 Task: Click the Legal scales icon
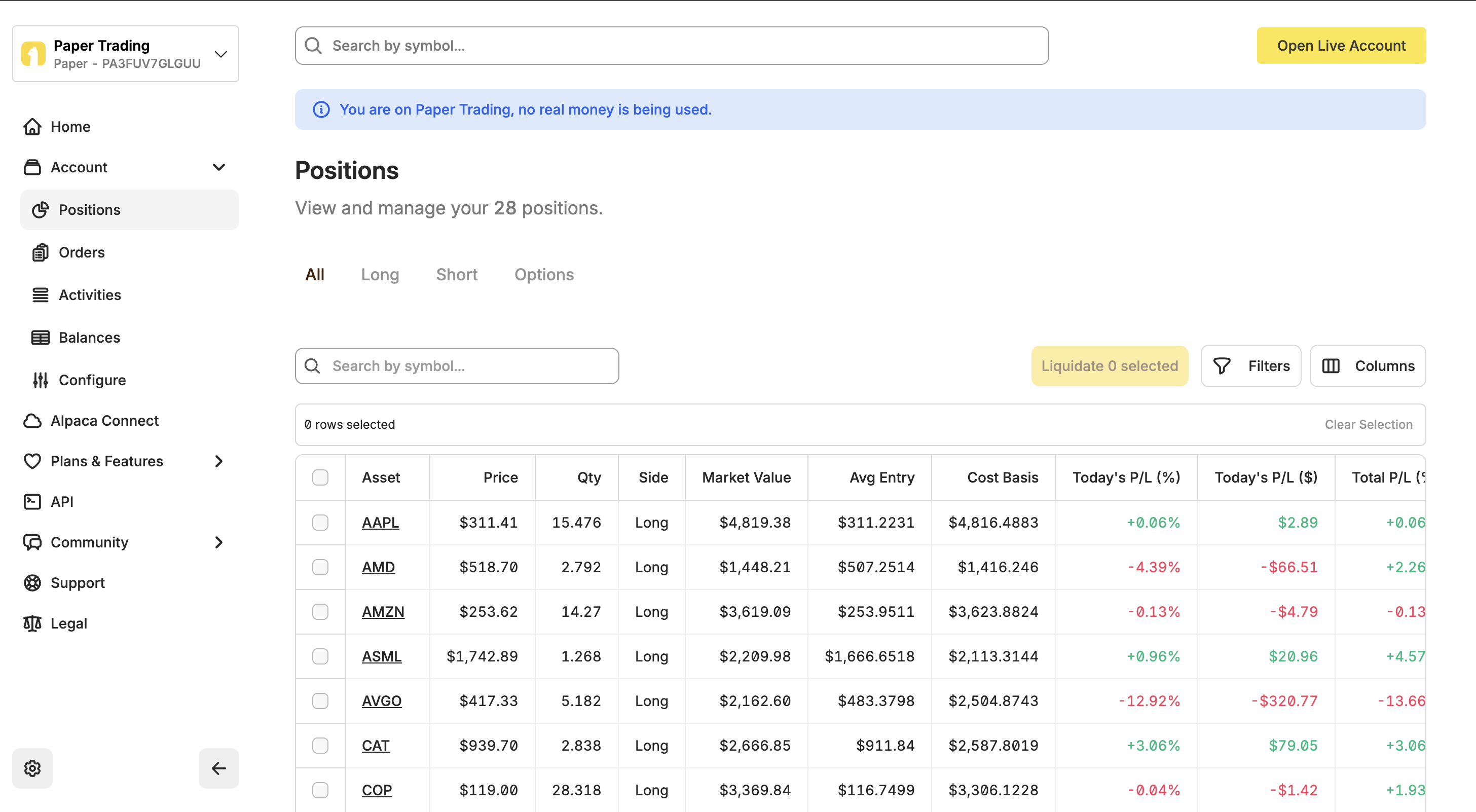32,623
